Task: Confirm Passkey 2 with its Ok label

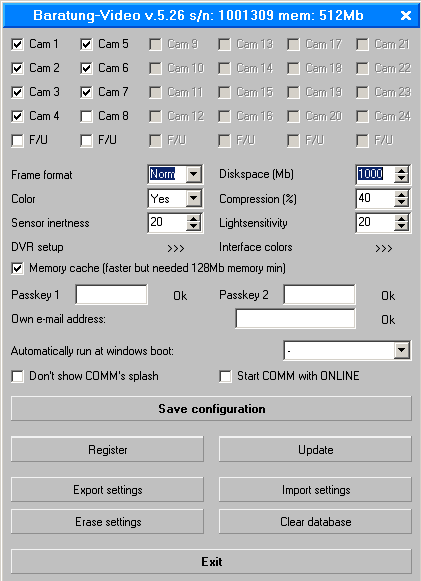Action: click(x=388, y=296)
